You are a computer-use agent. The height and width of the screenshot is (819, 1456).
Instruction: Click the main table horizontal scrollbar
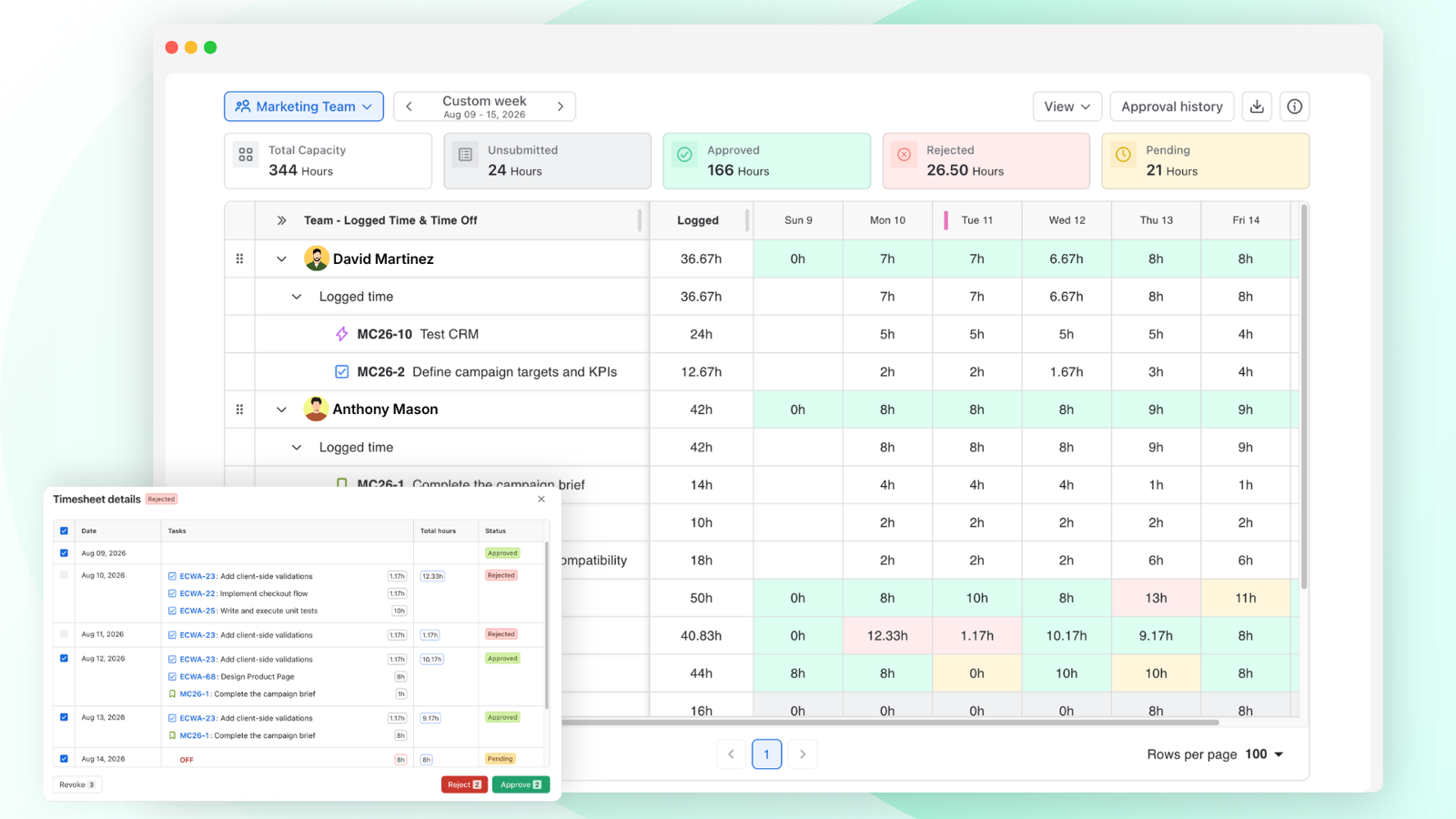point(890,723)
